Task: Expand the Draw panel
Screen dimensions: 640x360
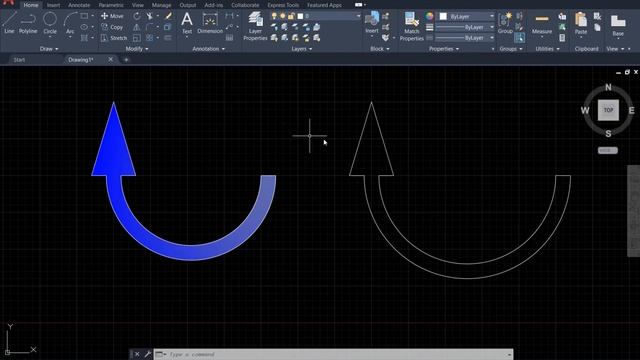Action: 49,49
